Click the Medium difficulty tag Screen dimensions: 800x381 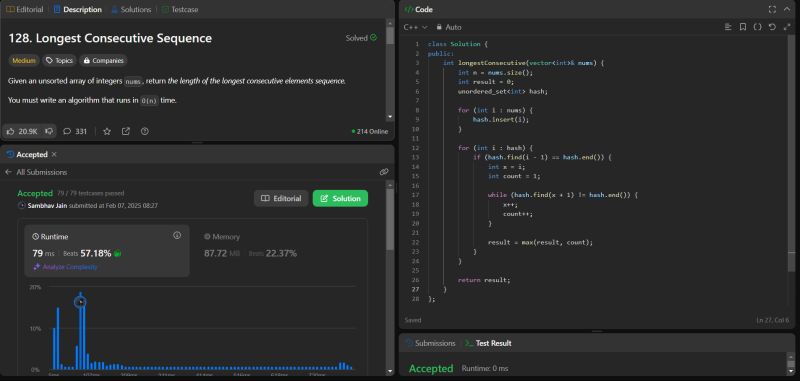click(24, 61)
